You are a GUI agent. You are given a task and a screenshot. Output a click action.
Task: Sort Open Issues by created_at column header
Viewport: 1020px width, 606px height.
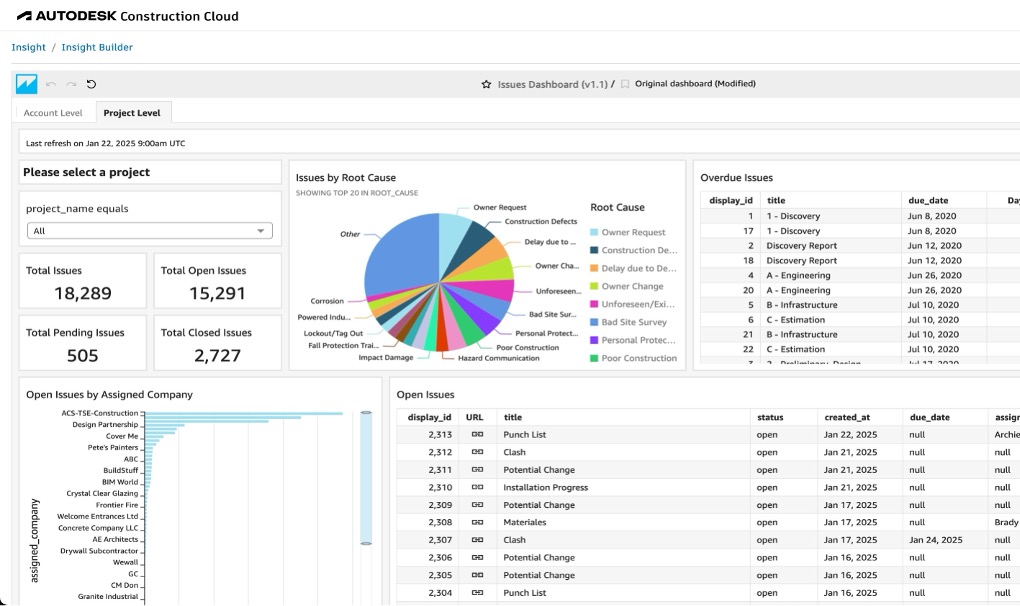847,417
